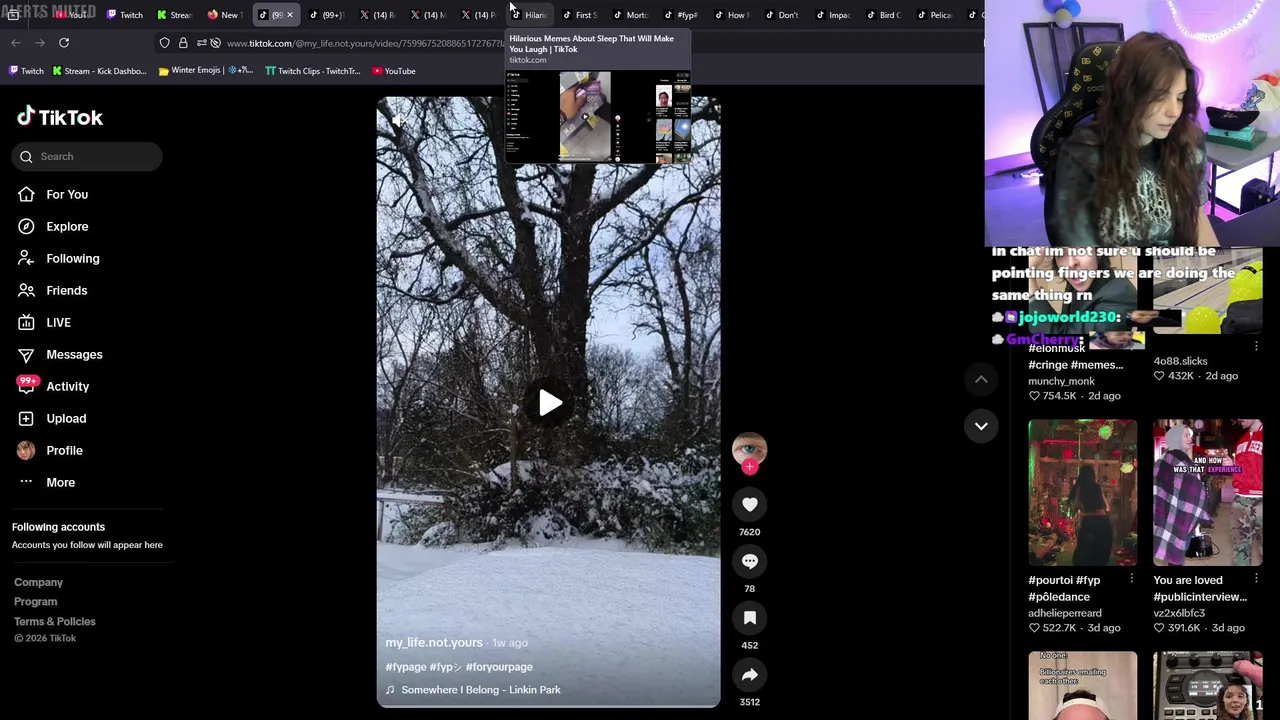Screen dimensions: 1280x720
Task: Reload the page in the browser
Action: (x=64, y=43)
